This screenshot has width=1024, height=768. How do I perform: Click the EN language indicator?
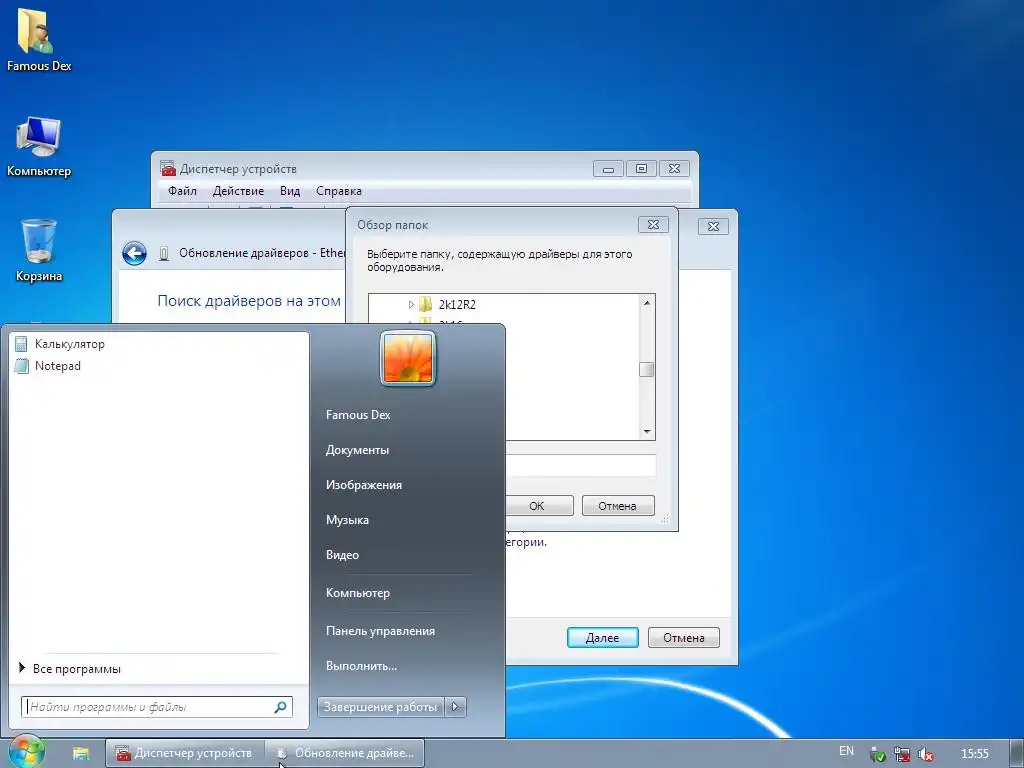[846, 751]
